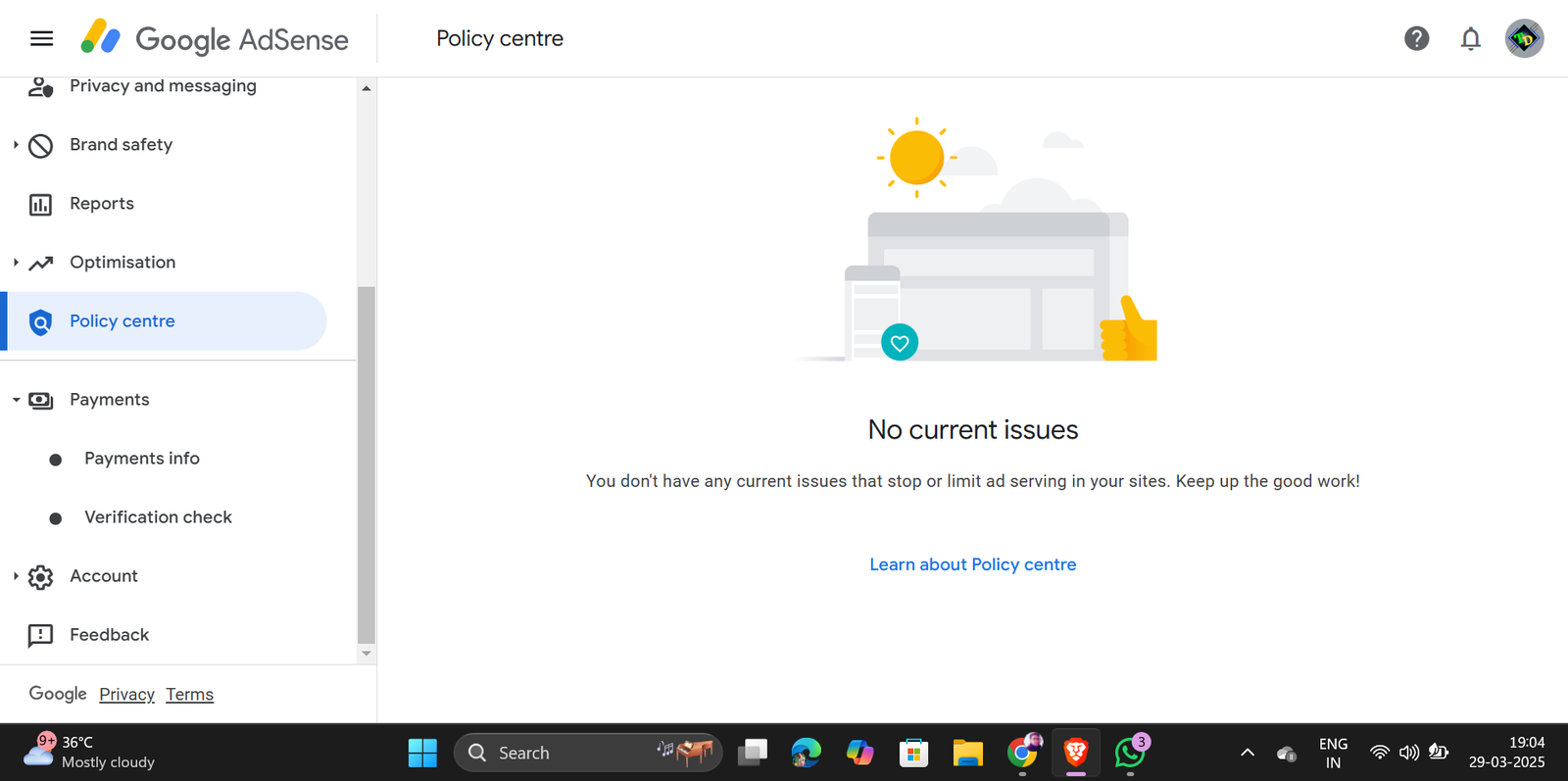Image resolution: width=1568 pixels, height=781 pixels.
Task: Click the Policy centre shield icon
Action: coord(40,321)
